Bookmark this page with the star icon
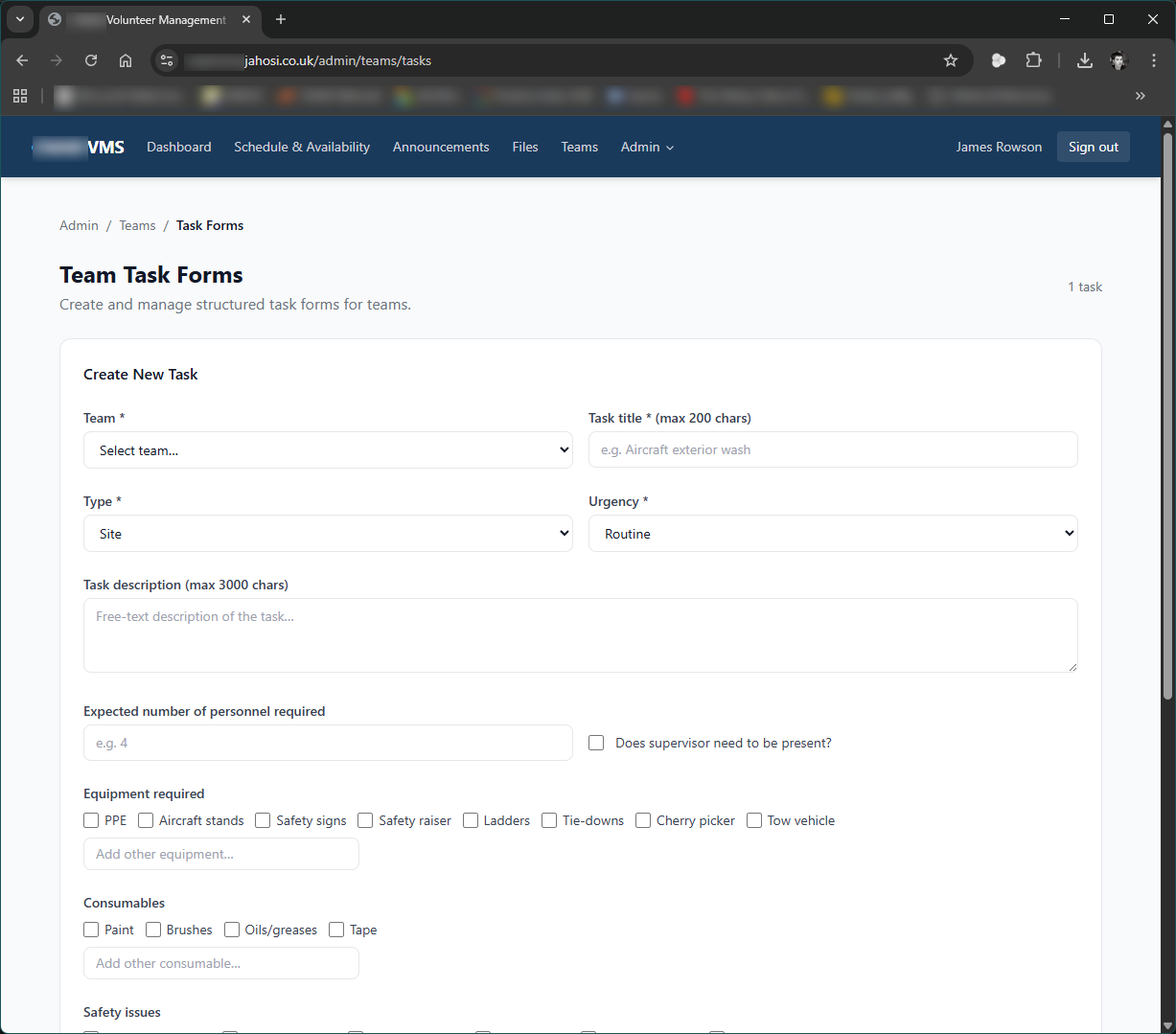 point(951,60)
